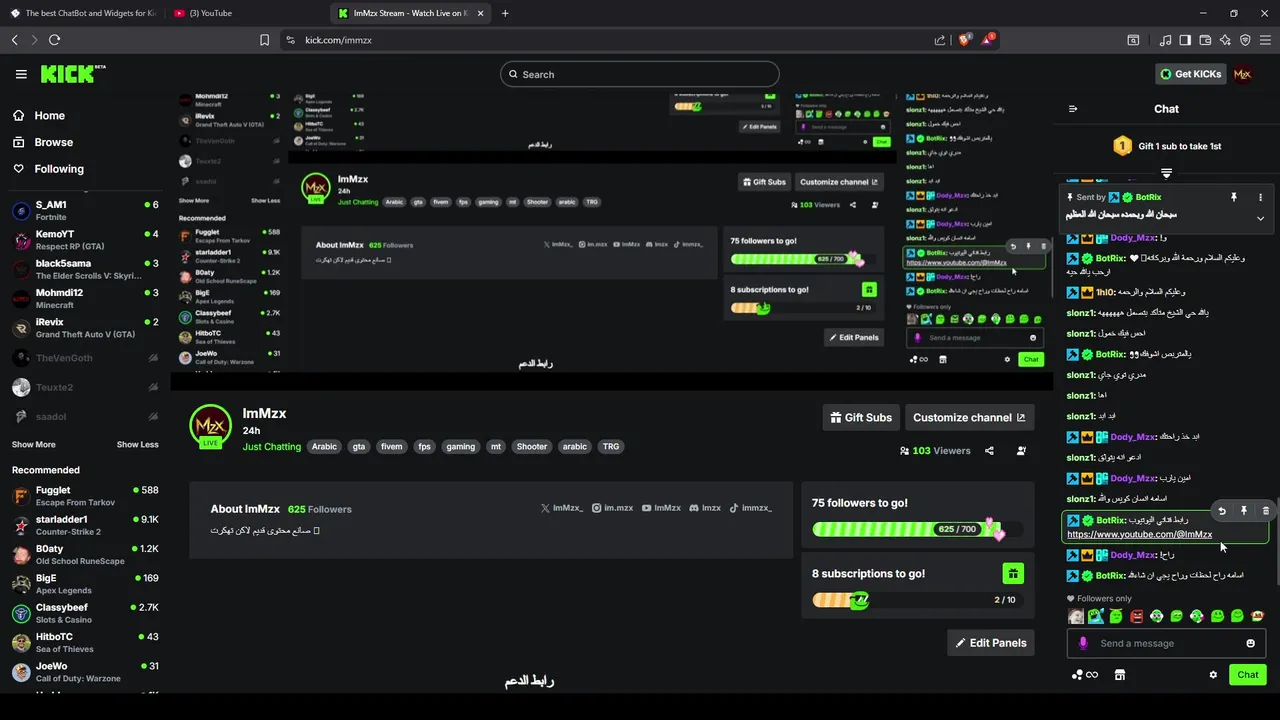Expand the pinned message with the chevron
Screen dimensions: 1280x720
[x=1260, y=218]
